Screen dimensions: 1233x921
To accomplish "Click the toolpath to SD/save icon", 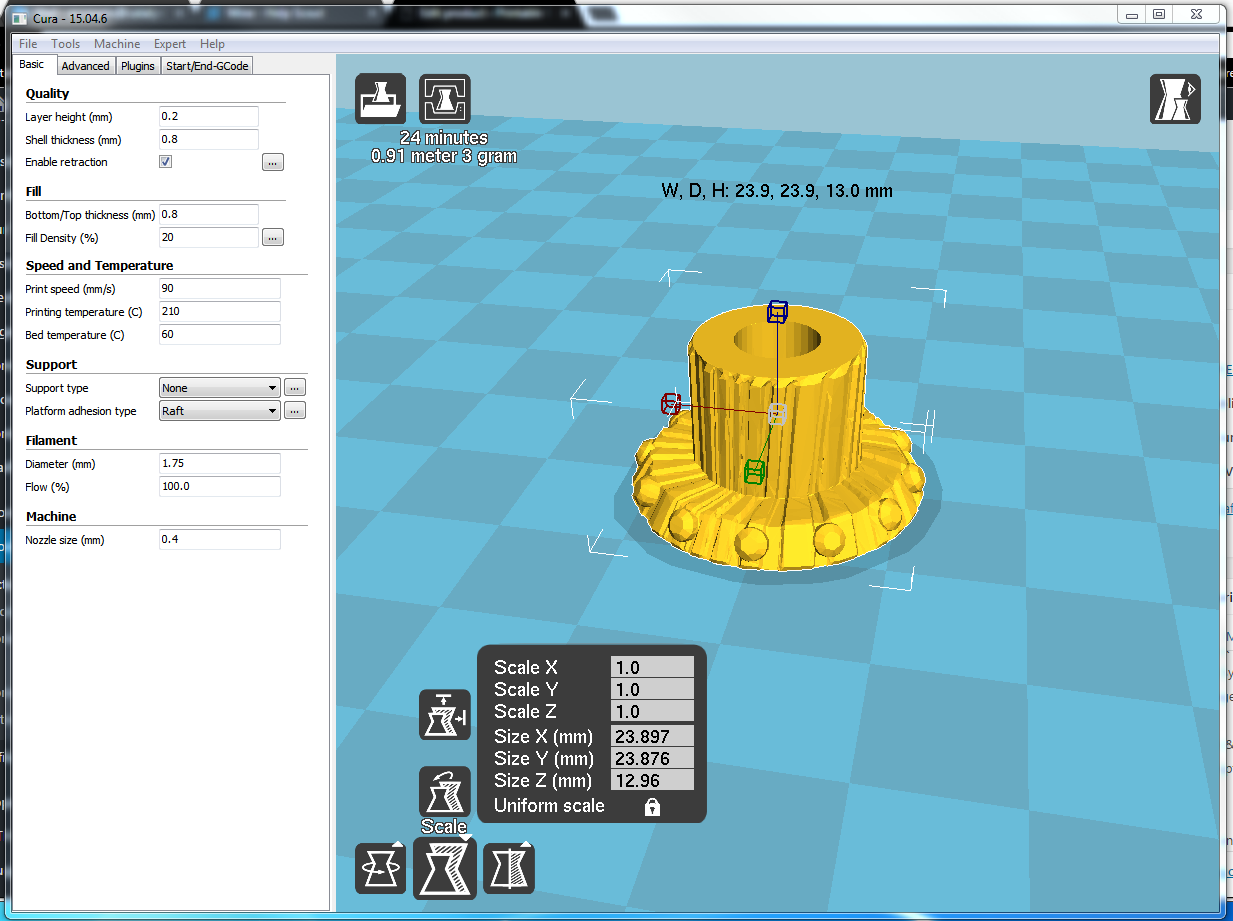I will pos(445,99).
